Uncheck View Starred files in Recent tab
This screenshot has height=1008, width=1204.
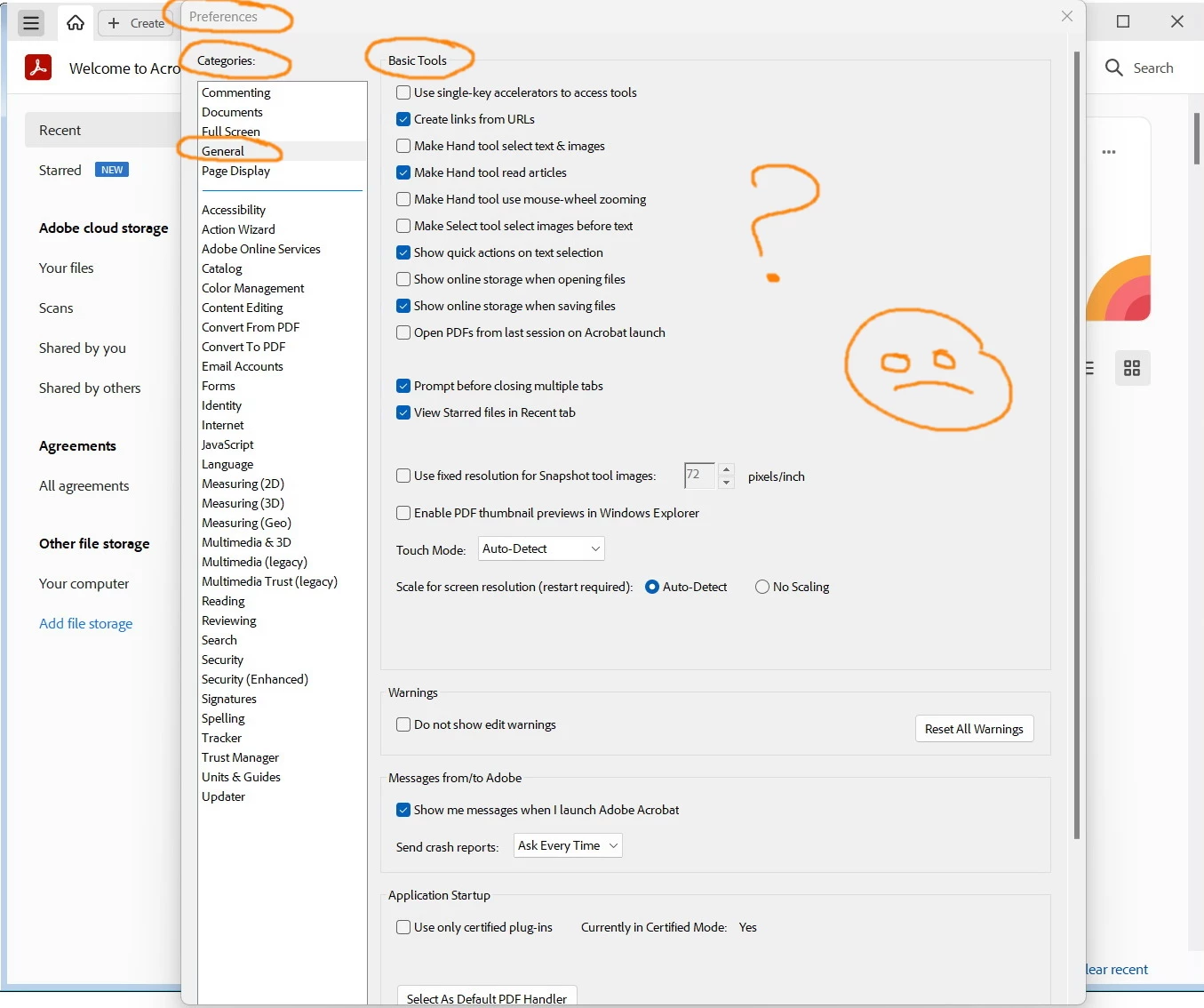tap(403, 412)
